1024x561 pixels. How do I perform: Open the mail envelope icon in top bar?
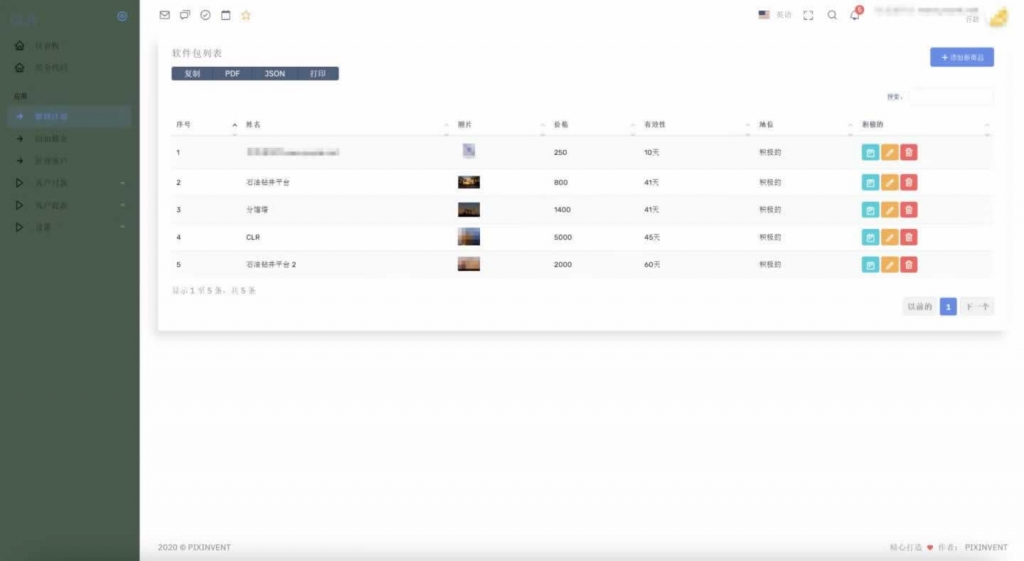165,15
